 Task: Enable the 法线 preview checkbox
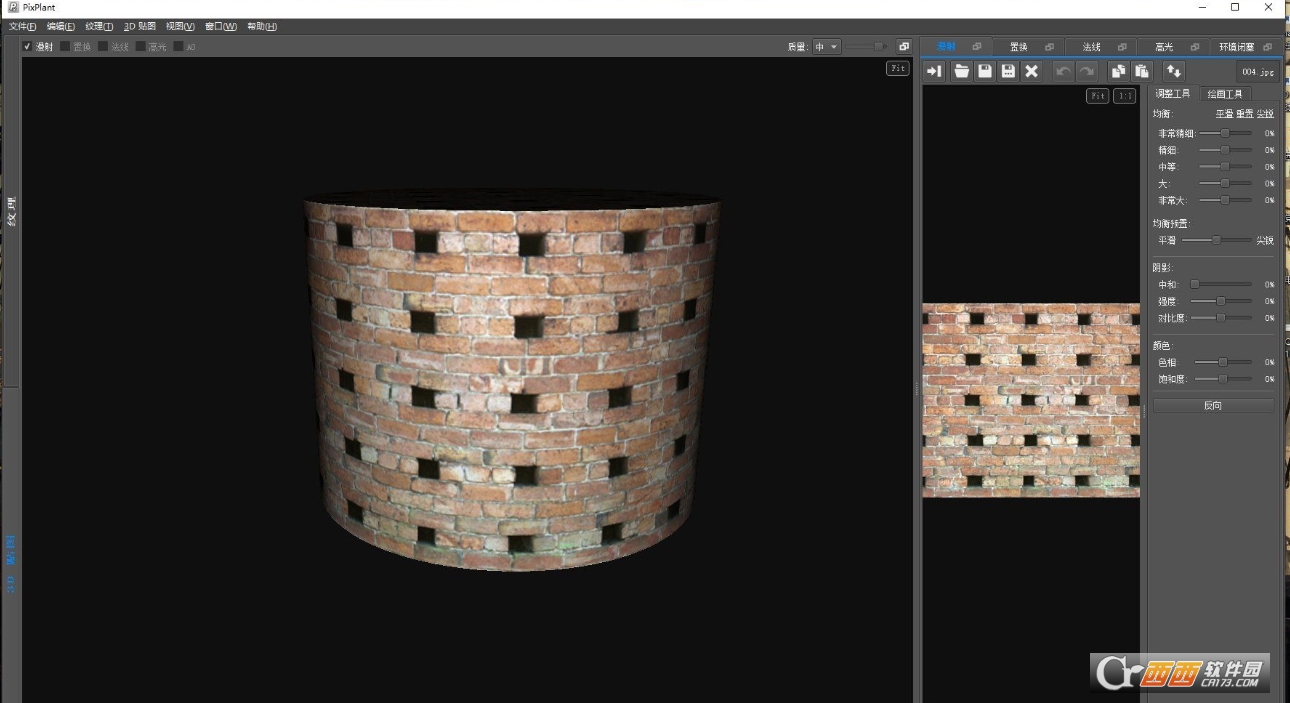pyautogui.click(x=103, y=46)
